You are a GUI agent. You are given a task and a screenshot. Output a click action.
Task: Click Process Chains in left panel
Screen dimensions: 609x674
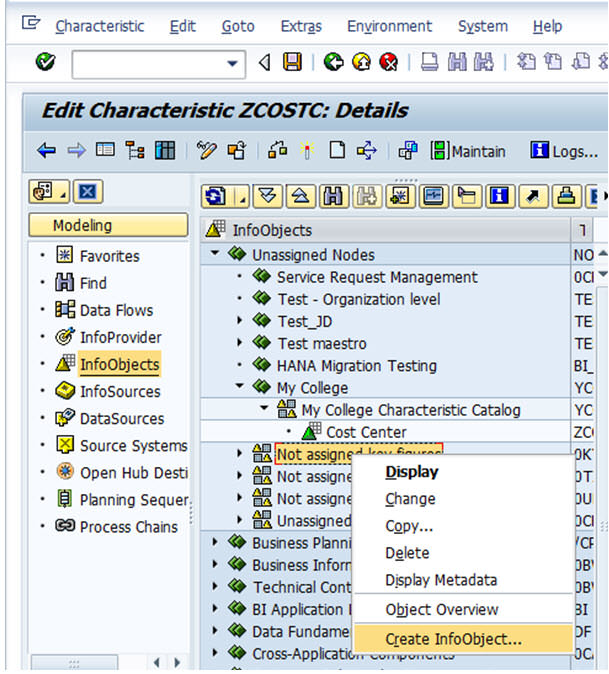point(128,526)
